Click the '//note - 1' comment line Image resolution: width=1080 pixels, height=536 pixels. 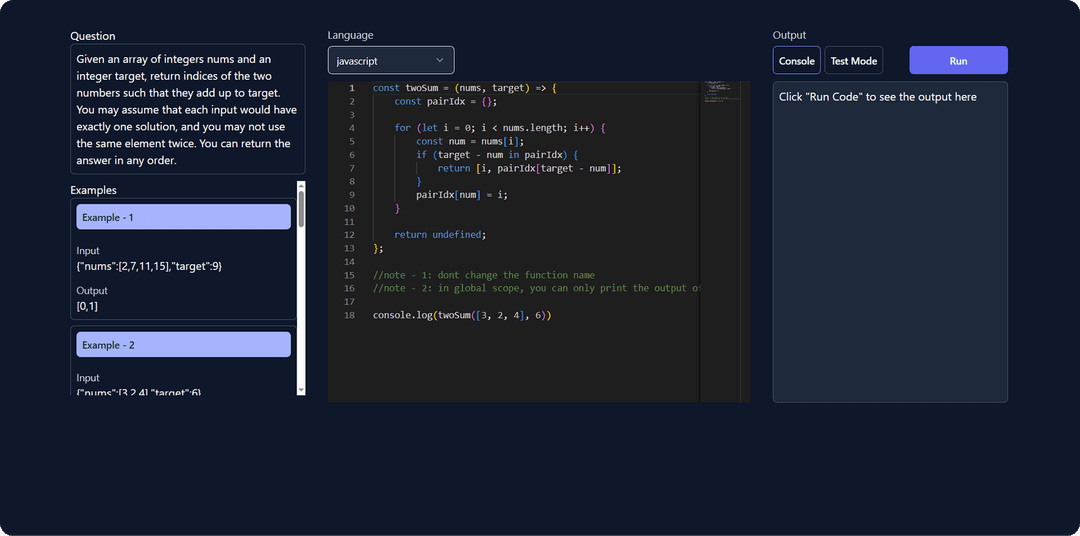pyautogui.click(x=484, y=275)
